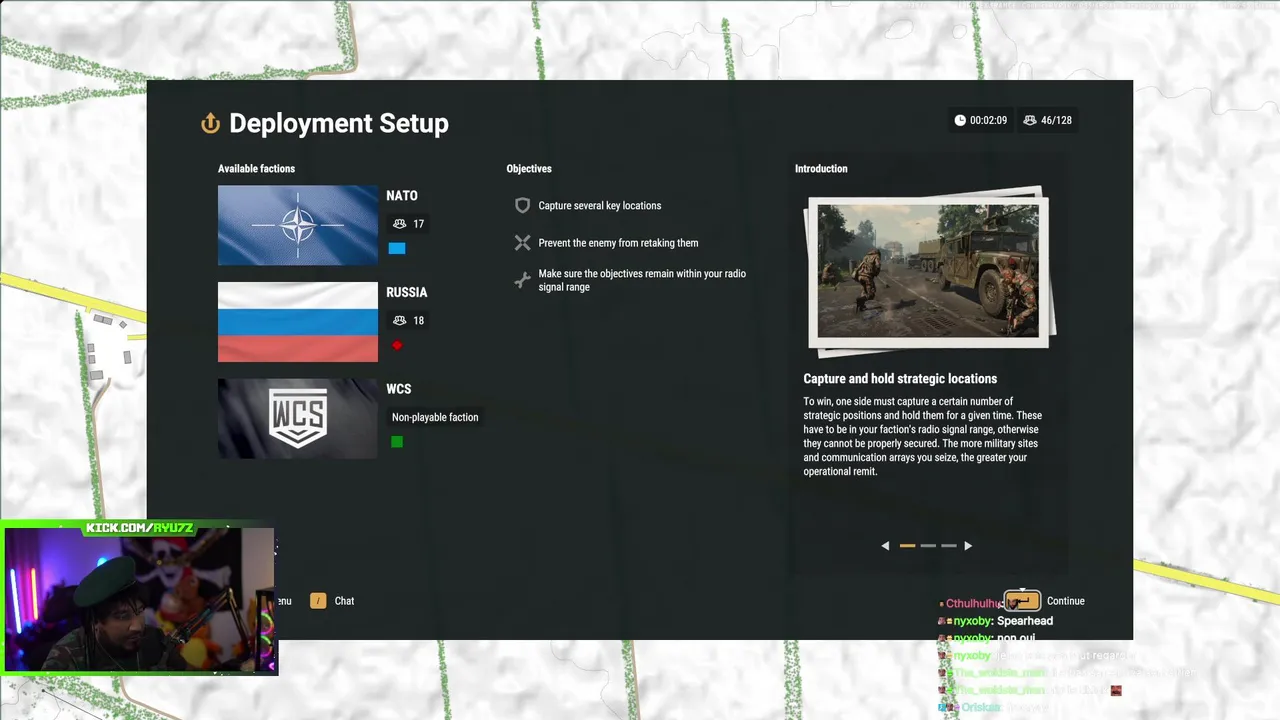
Task: Select the Russia faction flag
Action: tap(298, 322)
